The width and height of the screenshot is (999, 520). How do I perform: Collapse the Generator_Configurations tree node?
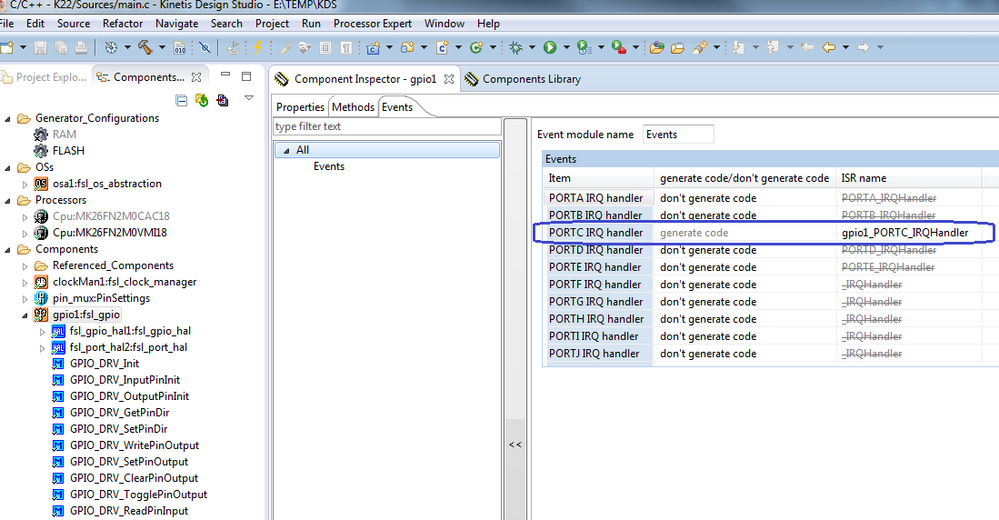click(8, 119)
